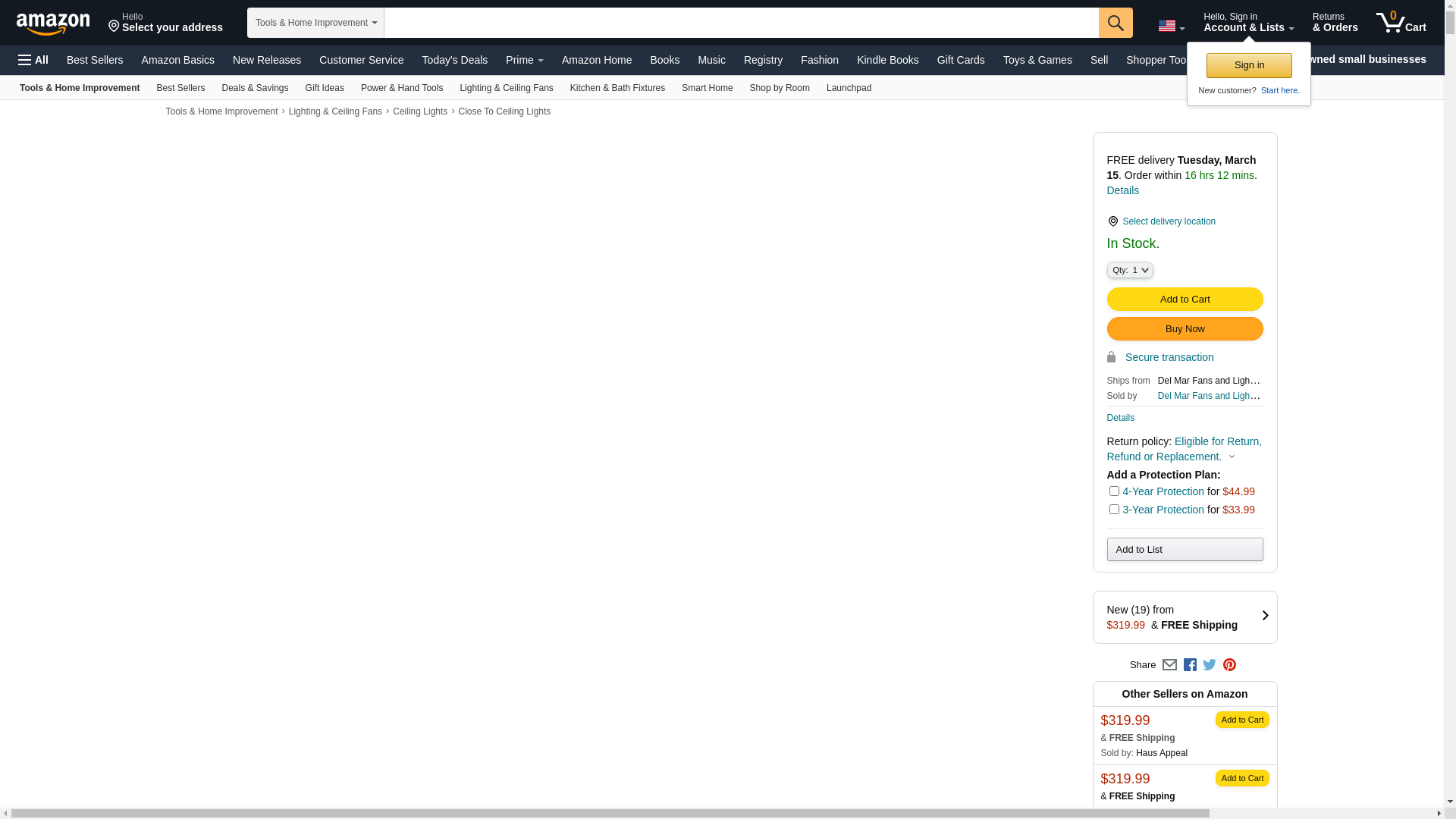Open Lighting & Ceiling Fans subnav tab
Screen dimensions: 1456x819
[x=506, y=88]
